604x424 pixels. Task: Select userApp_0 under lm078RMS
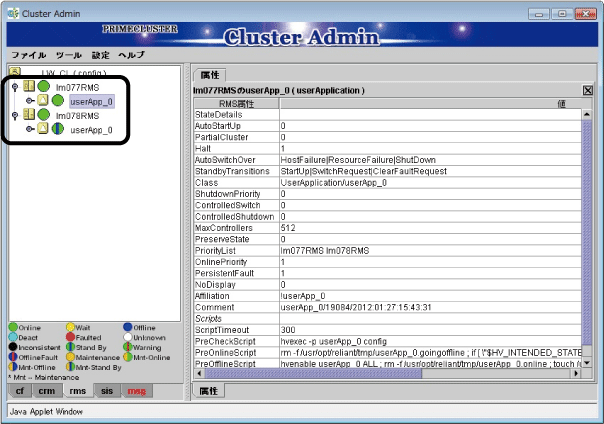[x=91, y=130]
